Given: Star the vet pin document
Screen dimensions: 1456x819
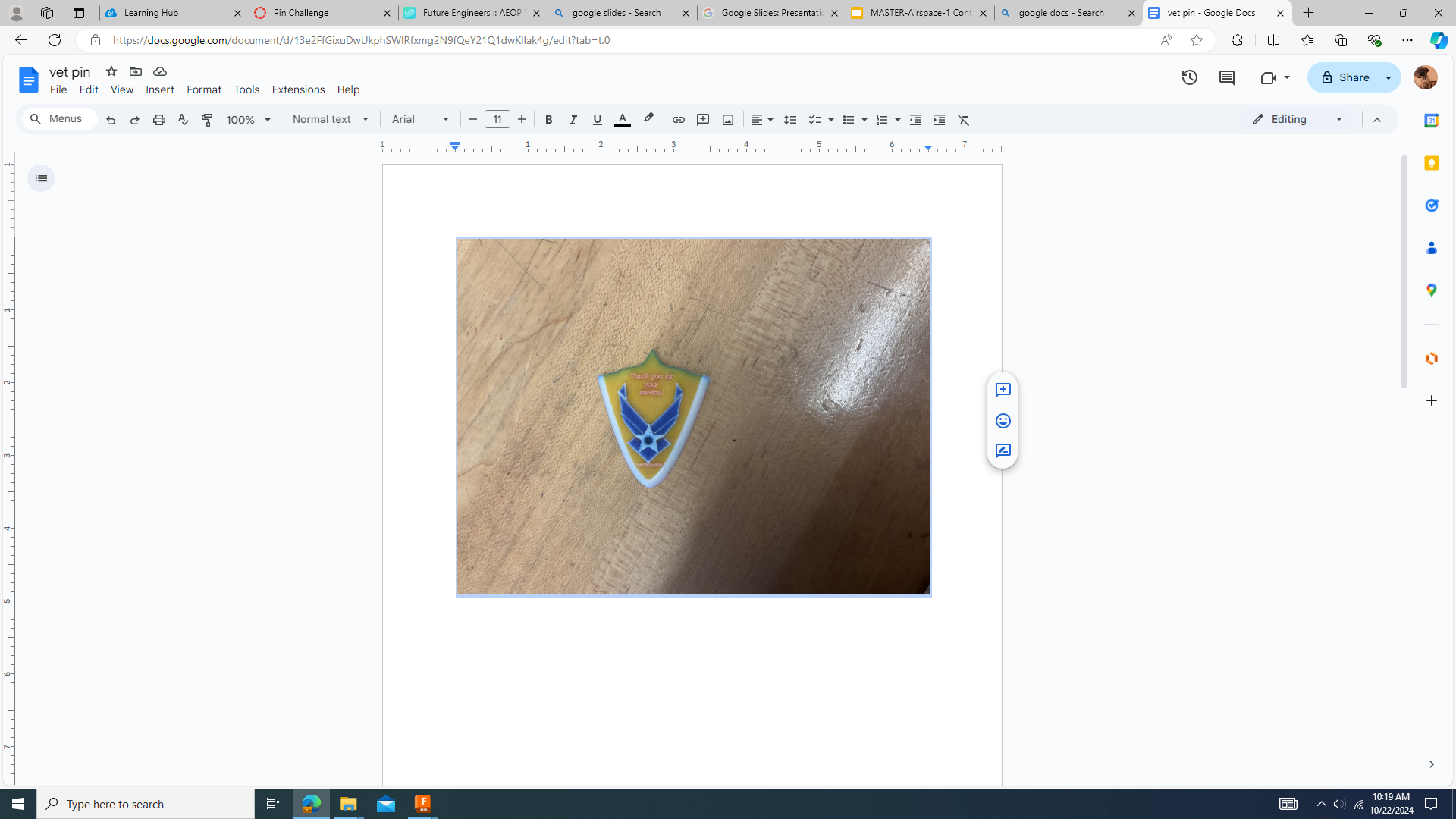Looking at the screenshot, I should [x=111, y=71].
